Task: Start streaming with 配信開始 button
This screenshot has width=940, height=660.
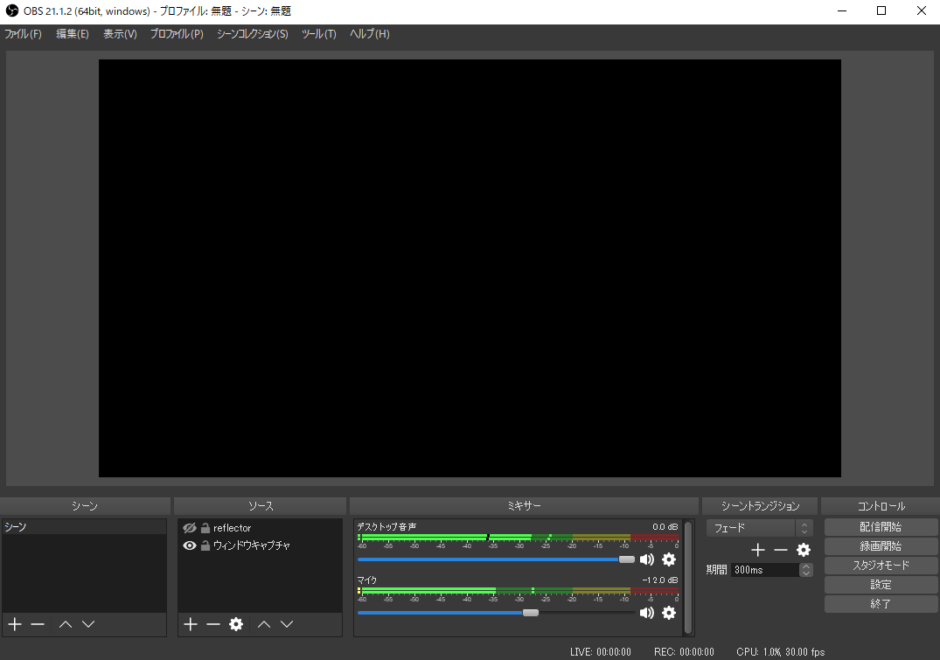Action: tap(880, 527)
